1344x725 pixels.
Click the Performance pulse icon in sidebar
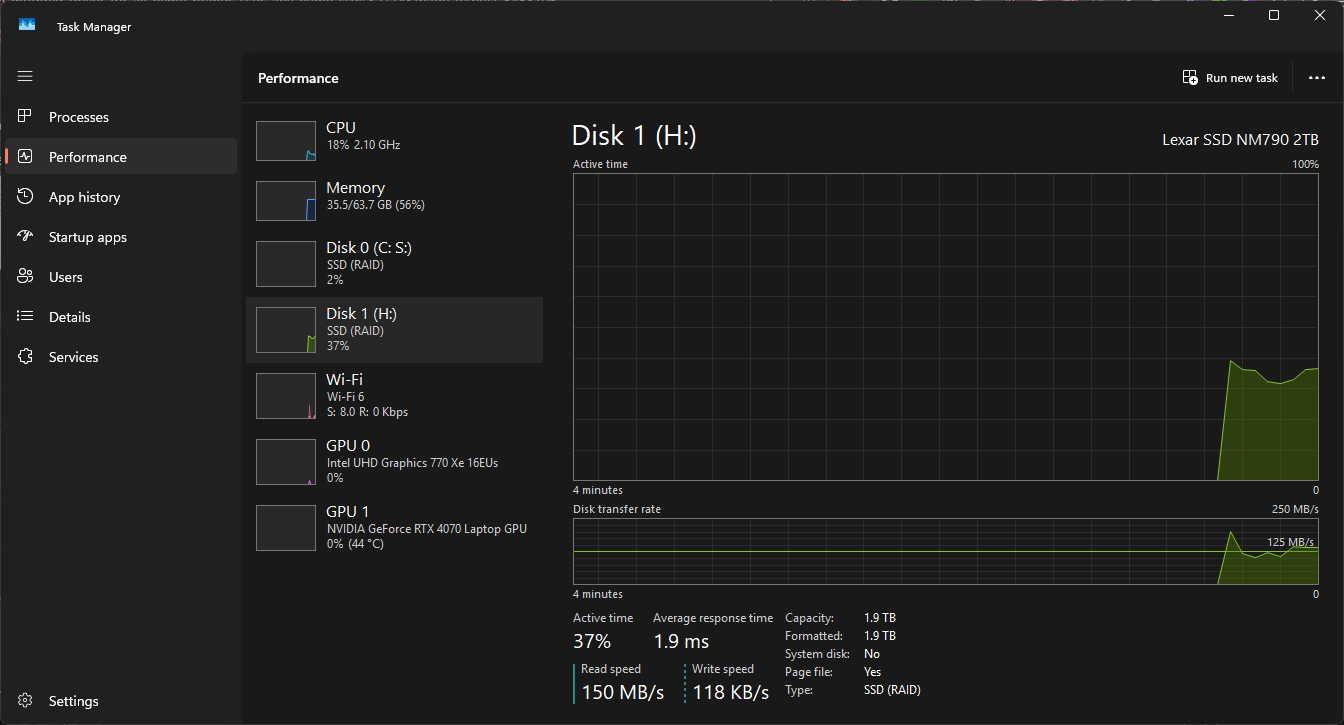pos(25,157)
